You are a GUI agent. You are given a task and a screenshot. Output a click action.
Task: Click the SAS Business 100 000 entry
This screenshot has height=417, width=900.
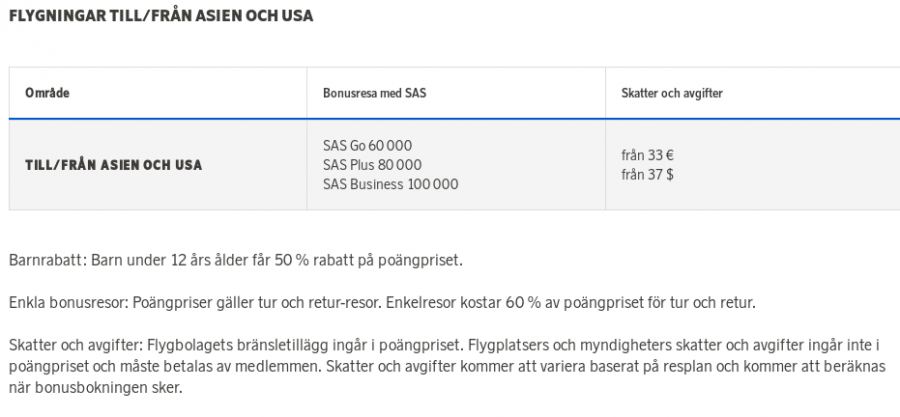click(390, 185)
